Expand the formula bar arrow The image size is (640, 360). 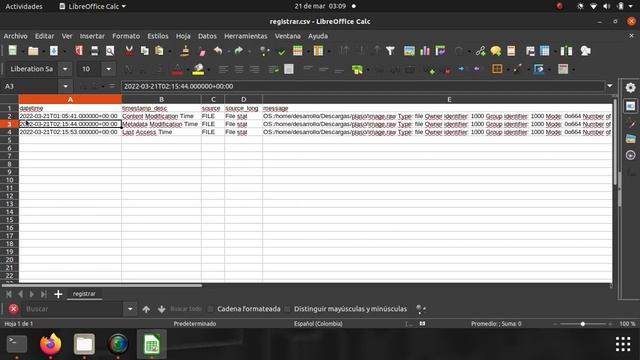610,86
